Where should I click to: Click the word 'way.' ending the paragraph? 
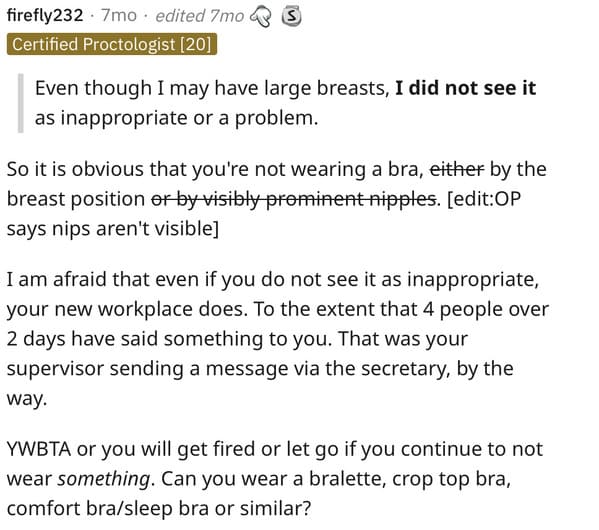pyautogui.click(x=27, y=399)
